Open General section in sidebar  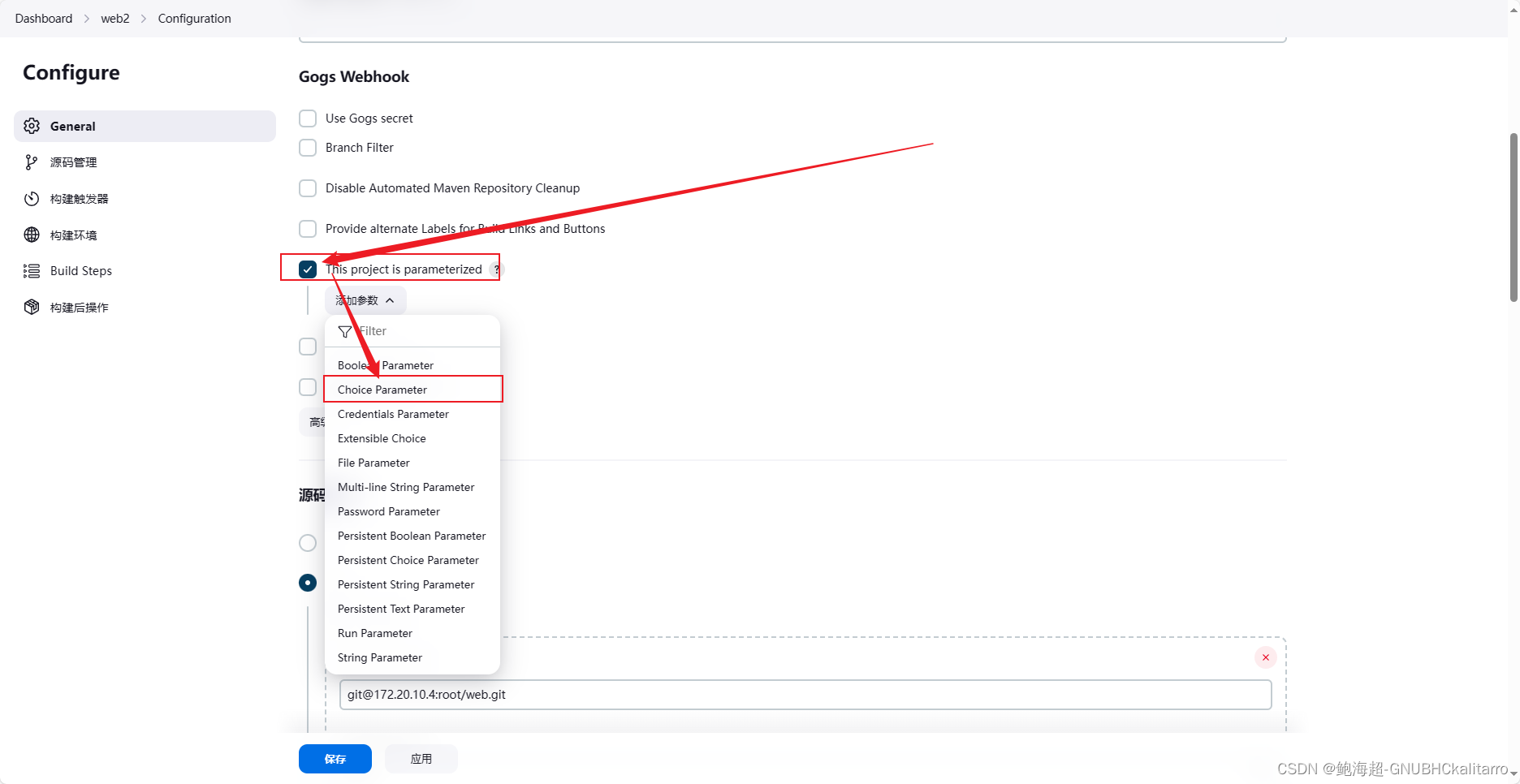[x=145, y=126]
